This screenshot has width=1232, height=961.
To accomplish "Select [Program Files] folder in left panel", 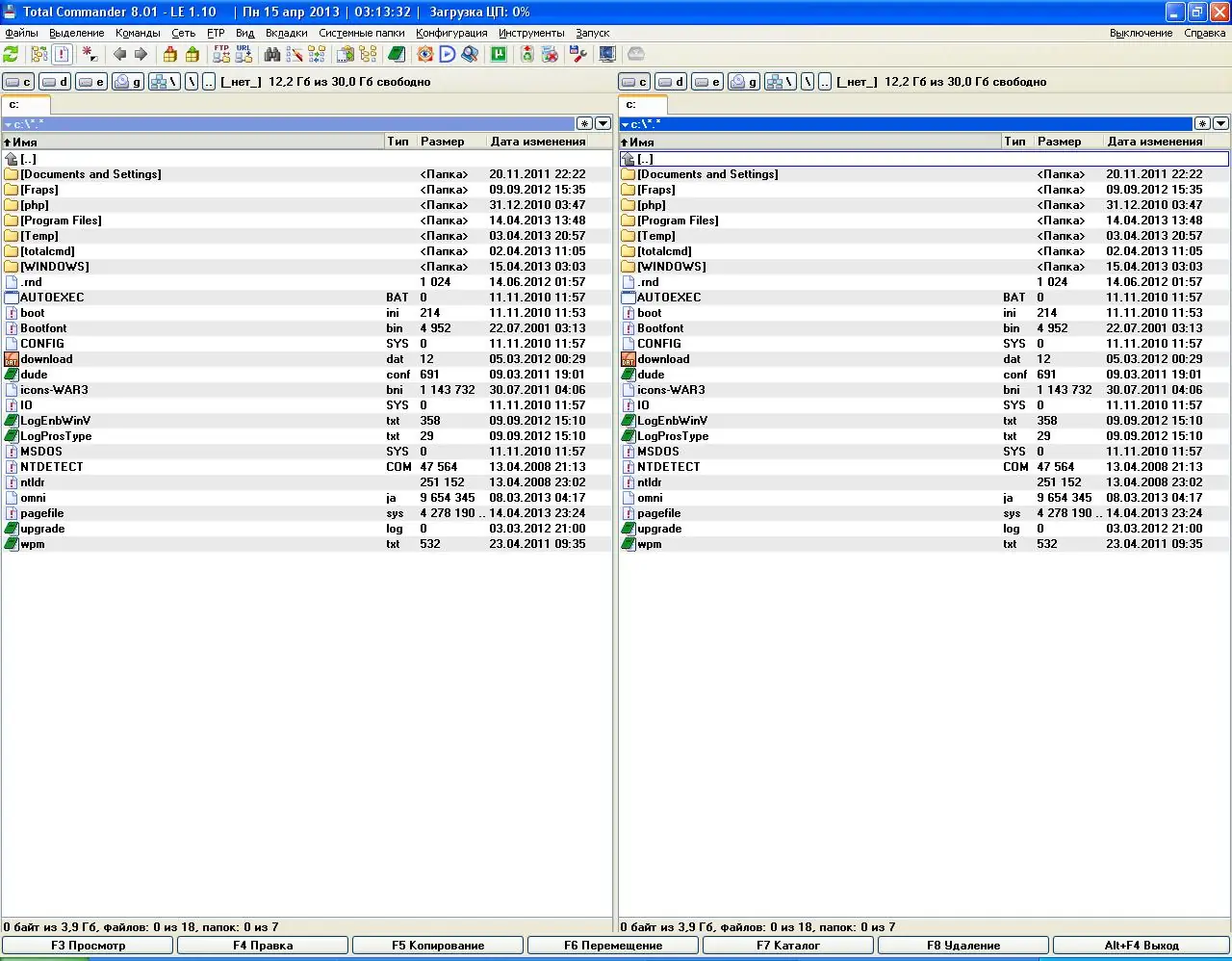I will click(x=307, y=221).
